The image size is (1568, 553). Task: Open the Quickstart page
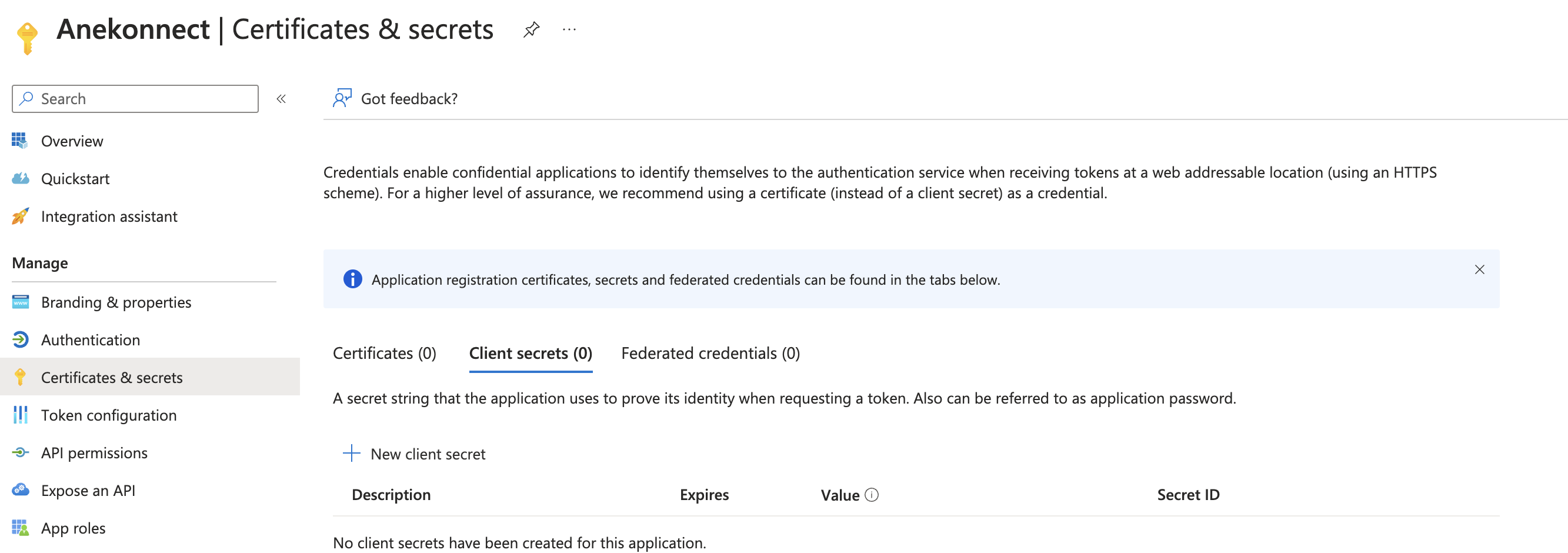(75, 179)
